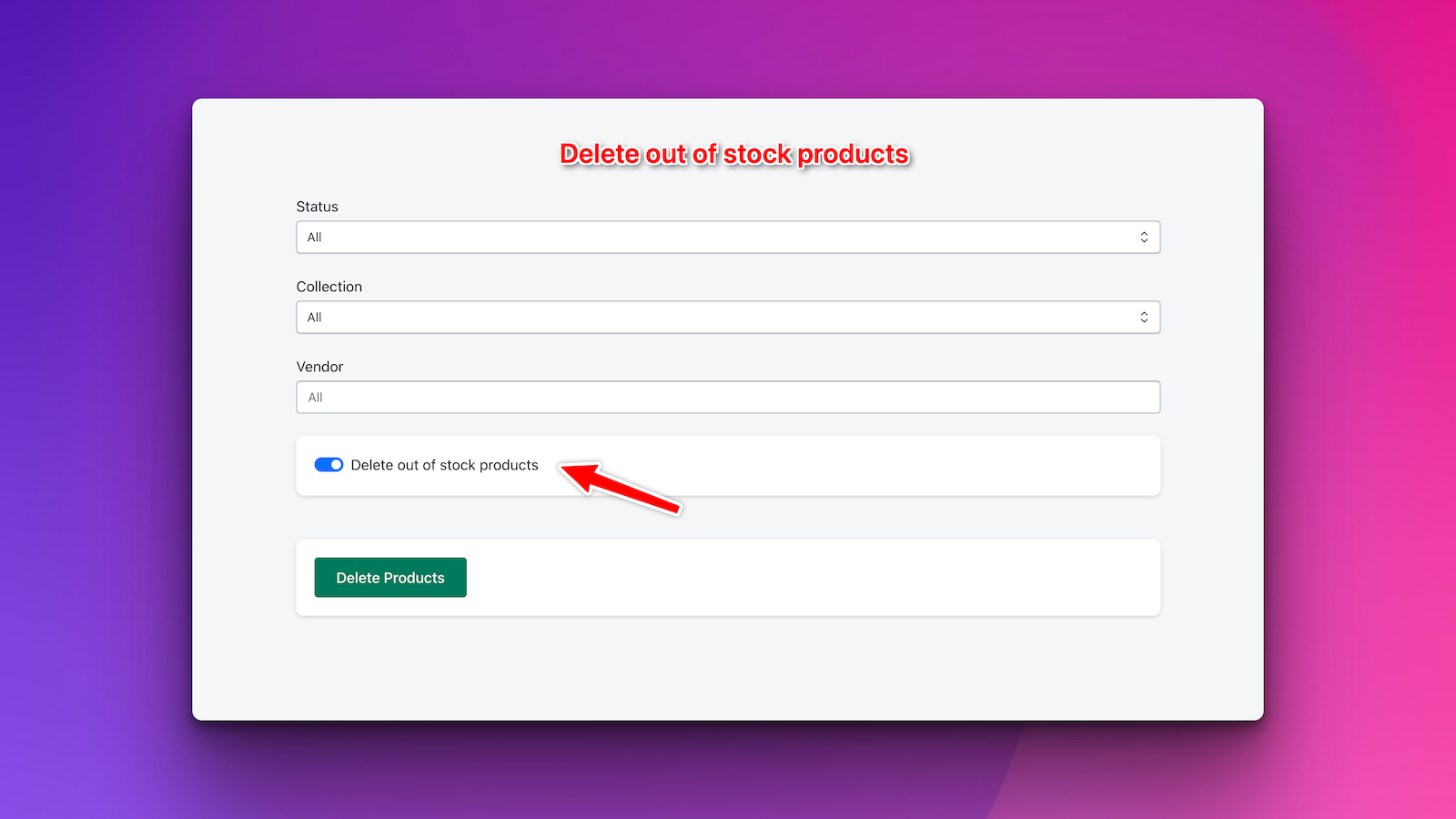
Task: Click the upward arrow in the Status selector
Action: (x=1144, y=233)
